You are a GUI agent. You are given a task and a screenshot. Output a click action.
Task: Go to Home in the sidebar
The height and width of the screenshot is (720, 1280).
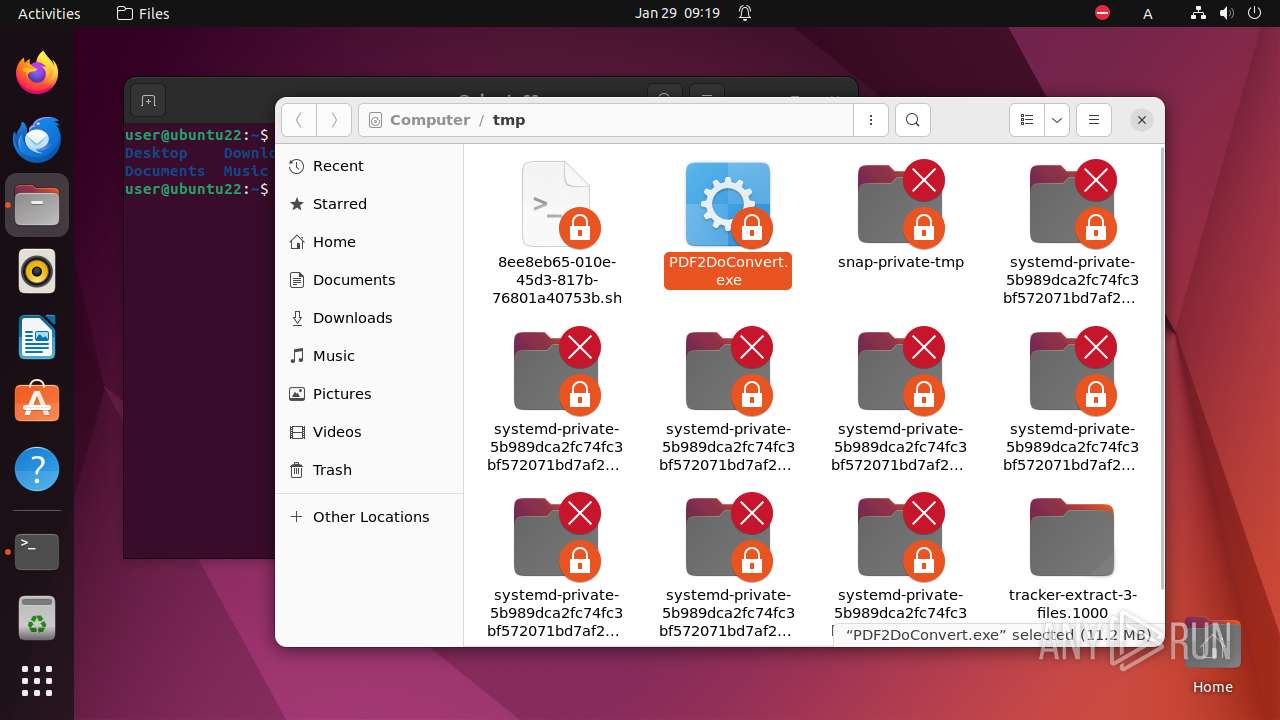click(x=369, y=242)
